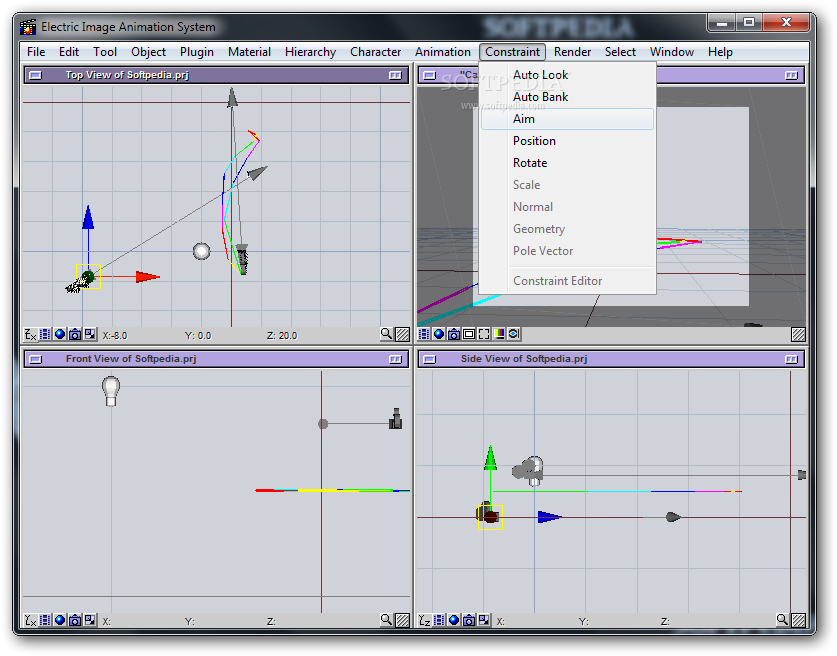Click the safe frame rectangle icon in Camera View
837x656 pixels.
point(469,334)
